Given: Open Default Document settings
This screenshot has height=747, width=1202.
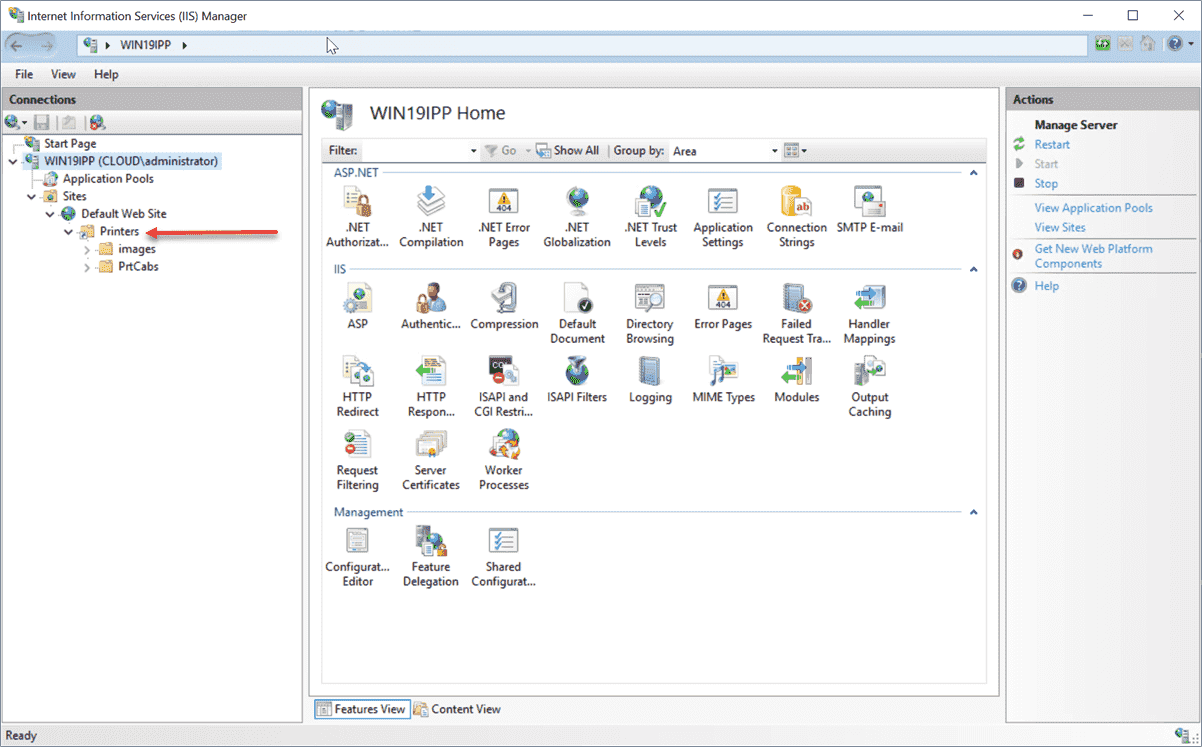Looking at the screenshot, I should (577, 305).
